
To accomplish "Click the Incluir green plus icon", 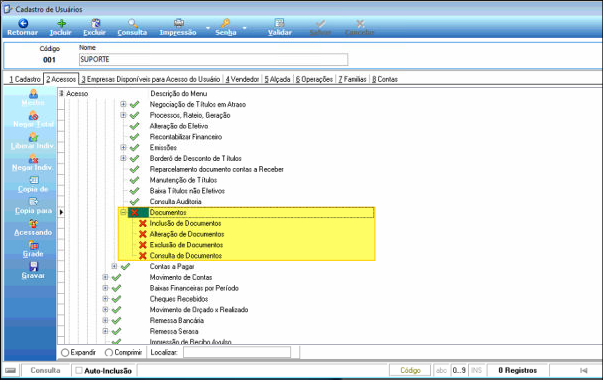I will point(61,23).
